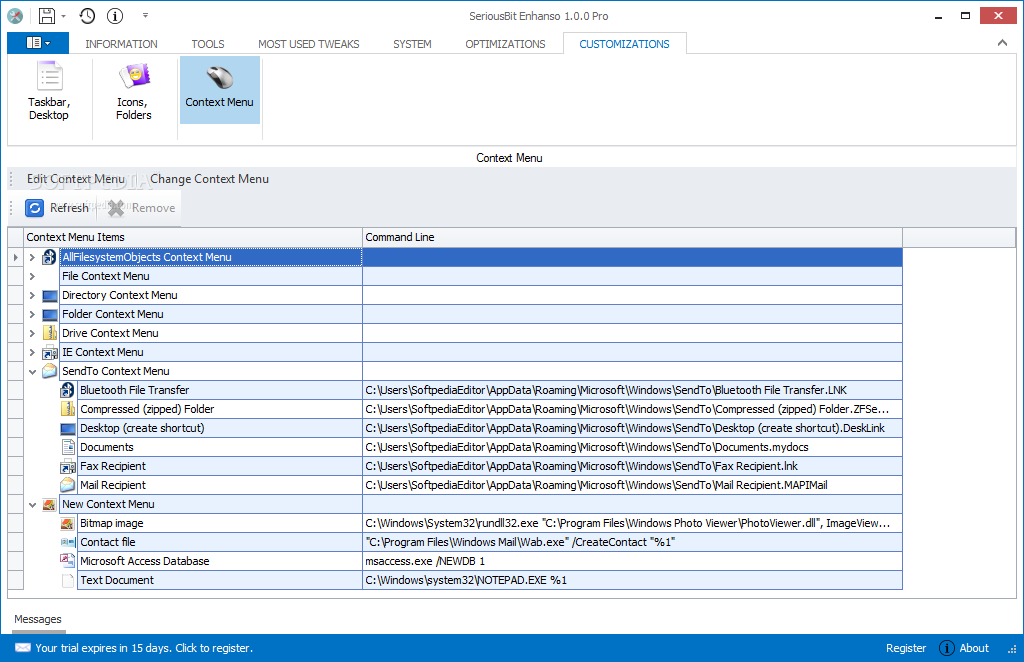Open Taskbar, Desktop customizations
The width and height of the screenshot is (1024, 662).
[x=49, y=91]
